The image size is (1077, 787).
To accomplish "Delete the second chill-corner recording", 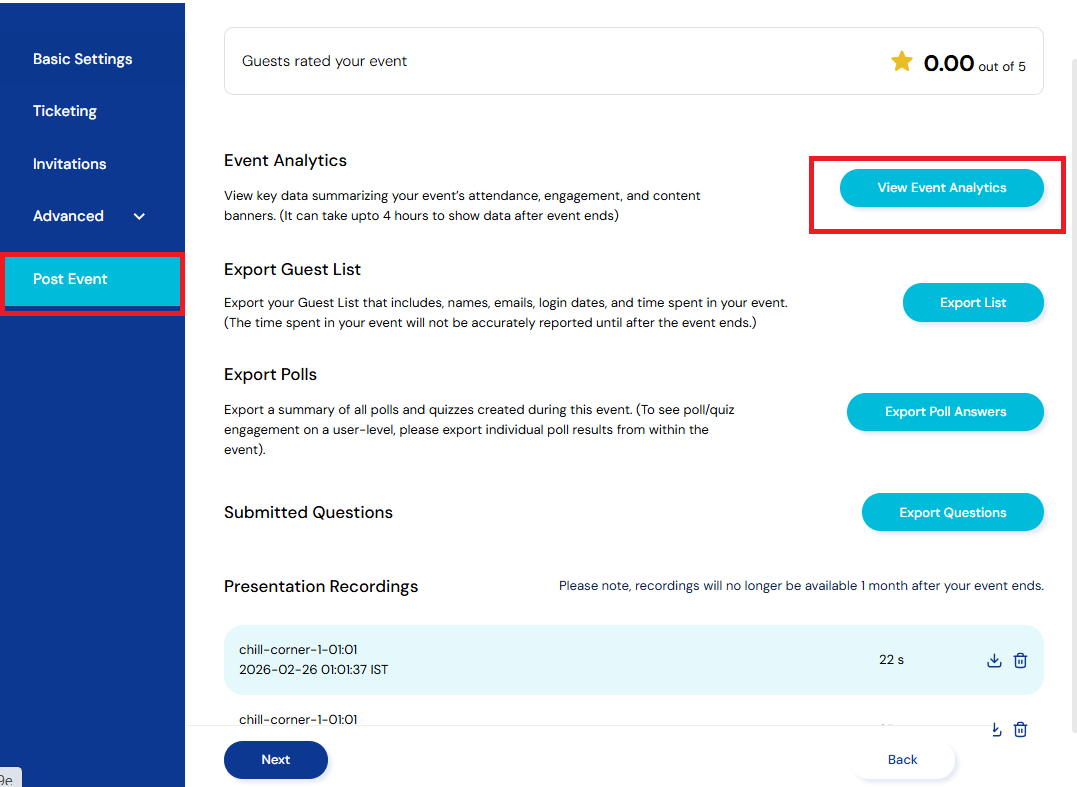I will (x=1020, y=729).
